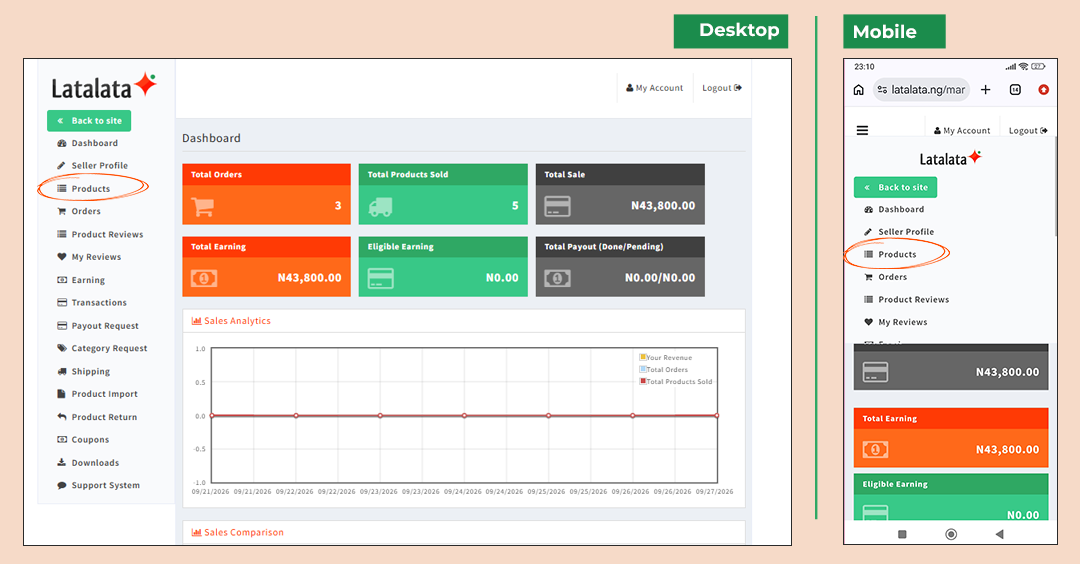Image resolution: width=1080 pixels, height=564 pixels.
Task: Open Shipping in the desktop sidebar
Action: click(x=84, y=371)
